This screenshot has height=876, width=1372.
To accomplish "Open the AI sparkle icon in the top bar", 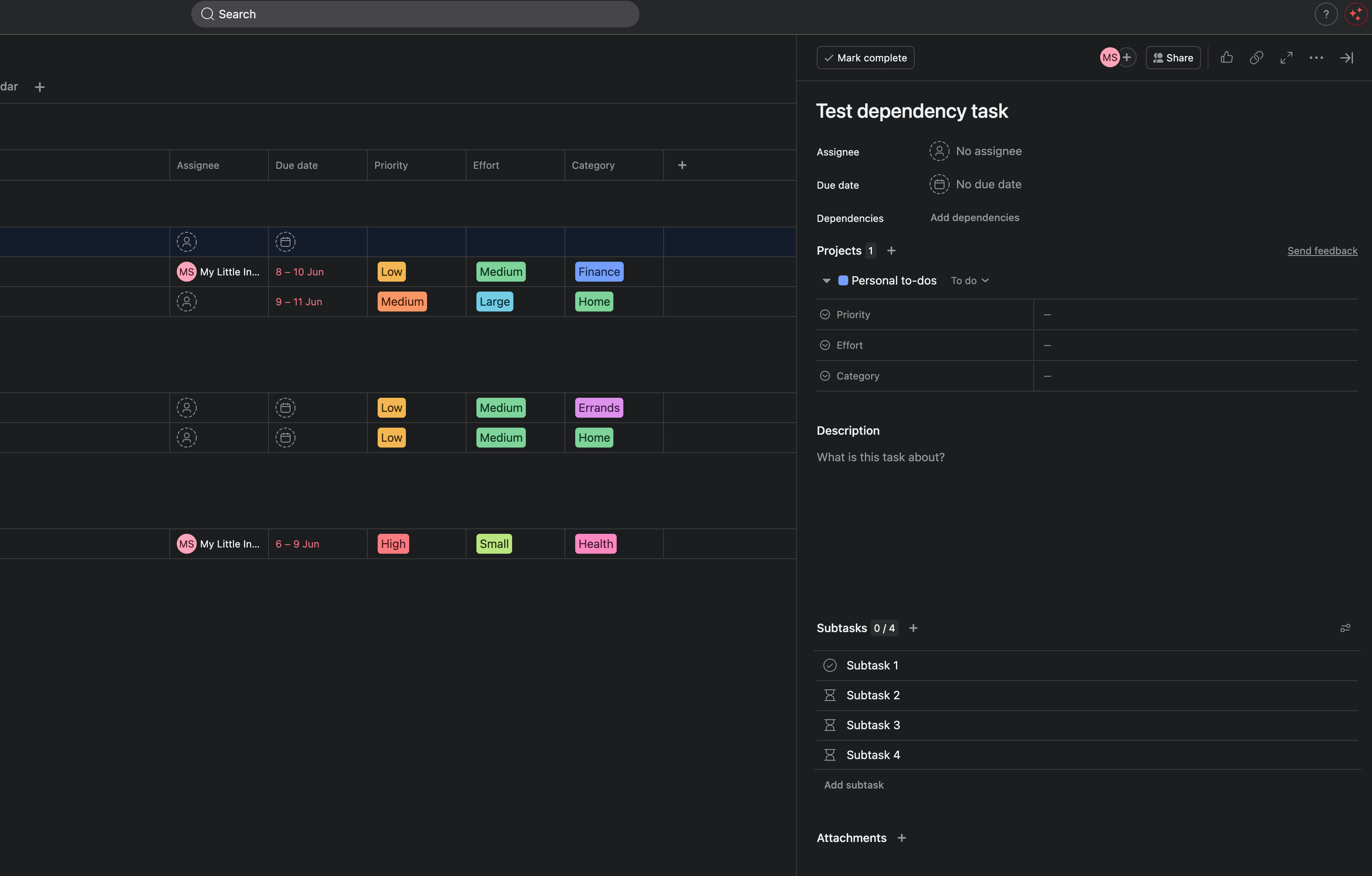I will click(1355, 14).
